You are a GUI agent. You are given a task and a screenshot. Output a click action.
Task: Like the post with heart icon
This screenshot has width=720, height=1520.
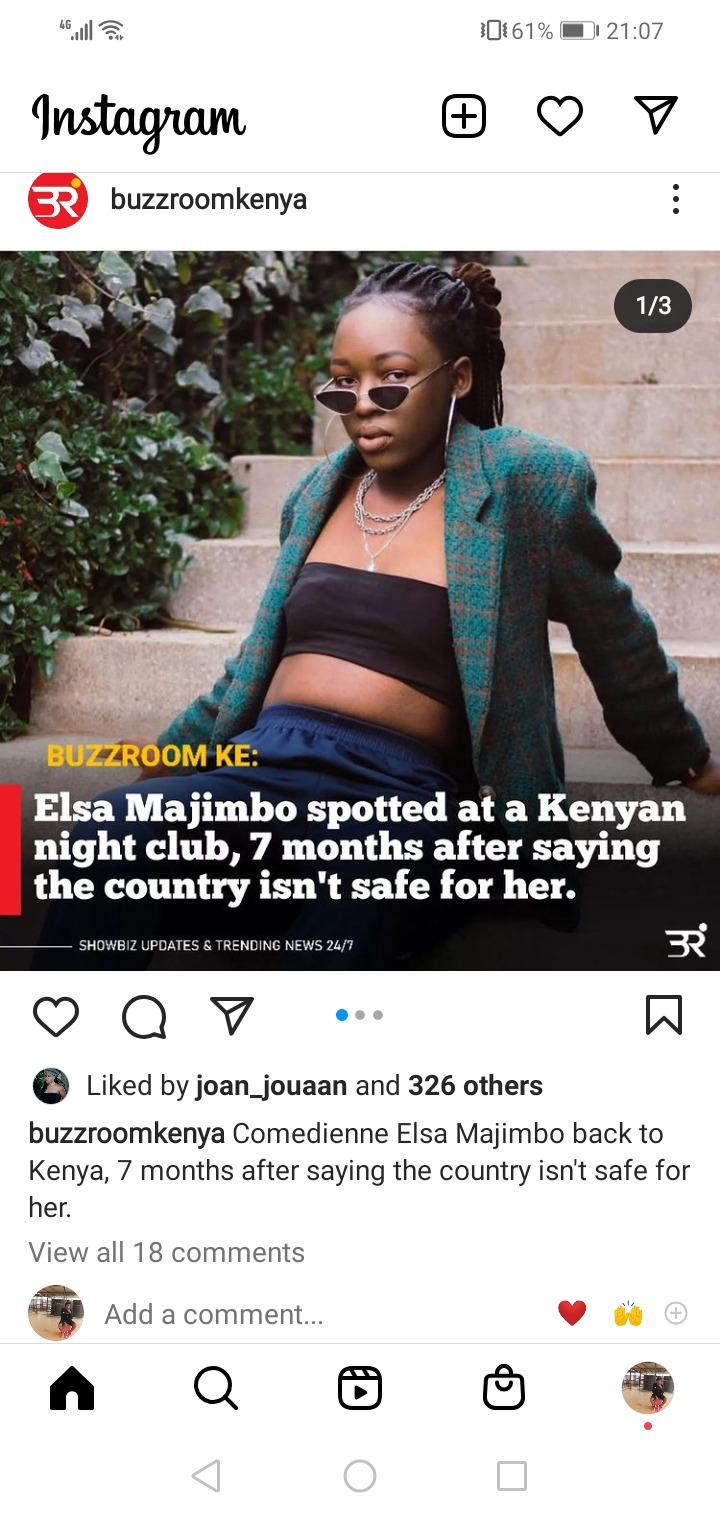(x=56, y=1016)
